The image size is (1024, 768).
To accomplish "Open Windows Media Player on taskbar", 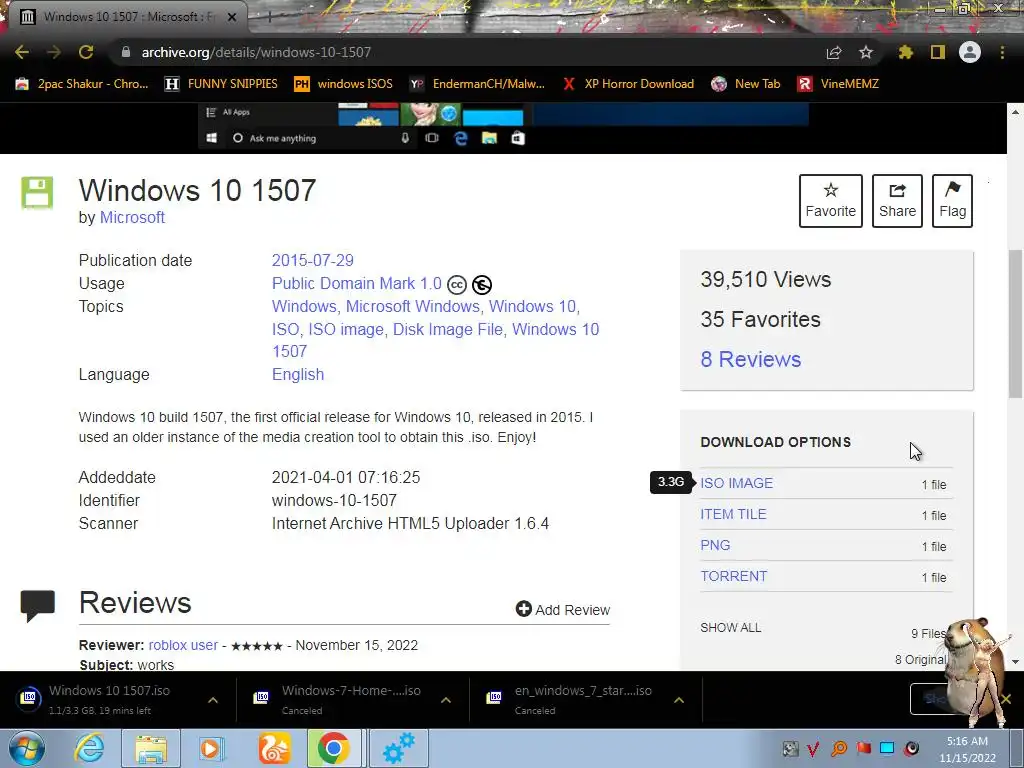I will click(x=211, y=748).
